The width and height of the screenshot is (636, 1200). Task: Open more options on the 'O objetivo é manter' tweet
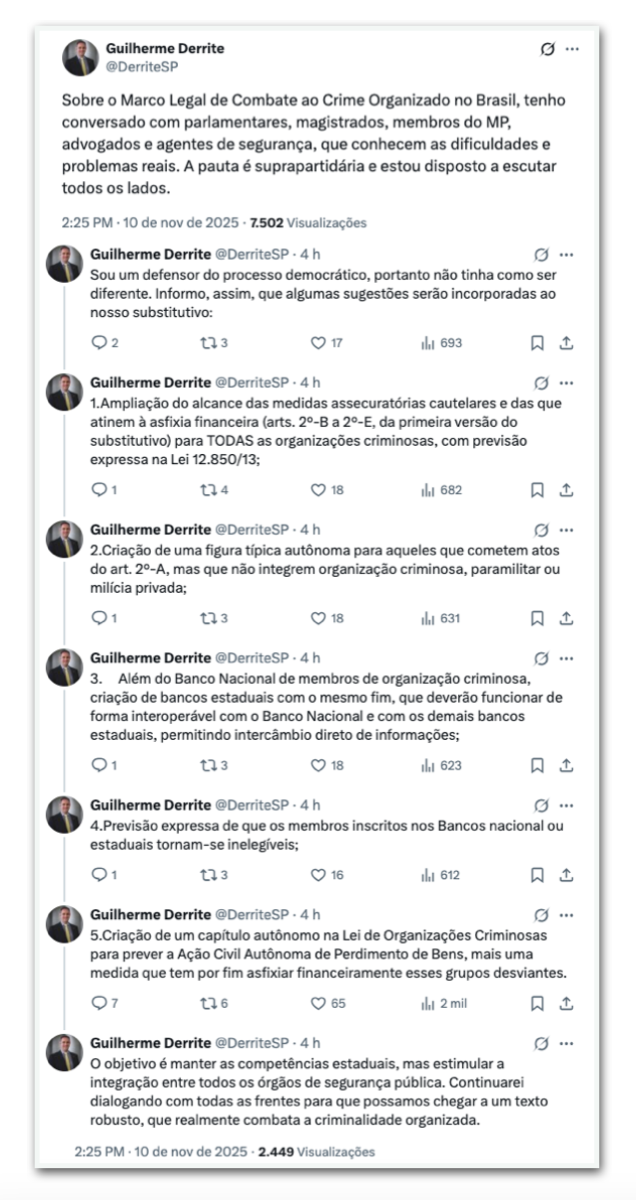[566, 1044]
